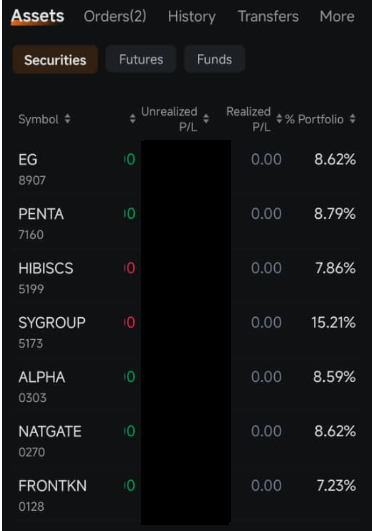The height and width of the screenshot is (531, 372).
Task: Show the Funds holdings
Action: pyautogui.click(x=214, y=59)
